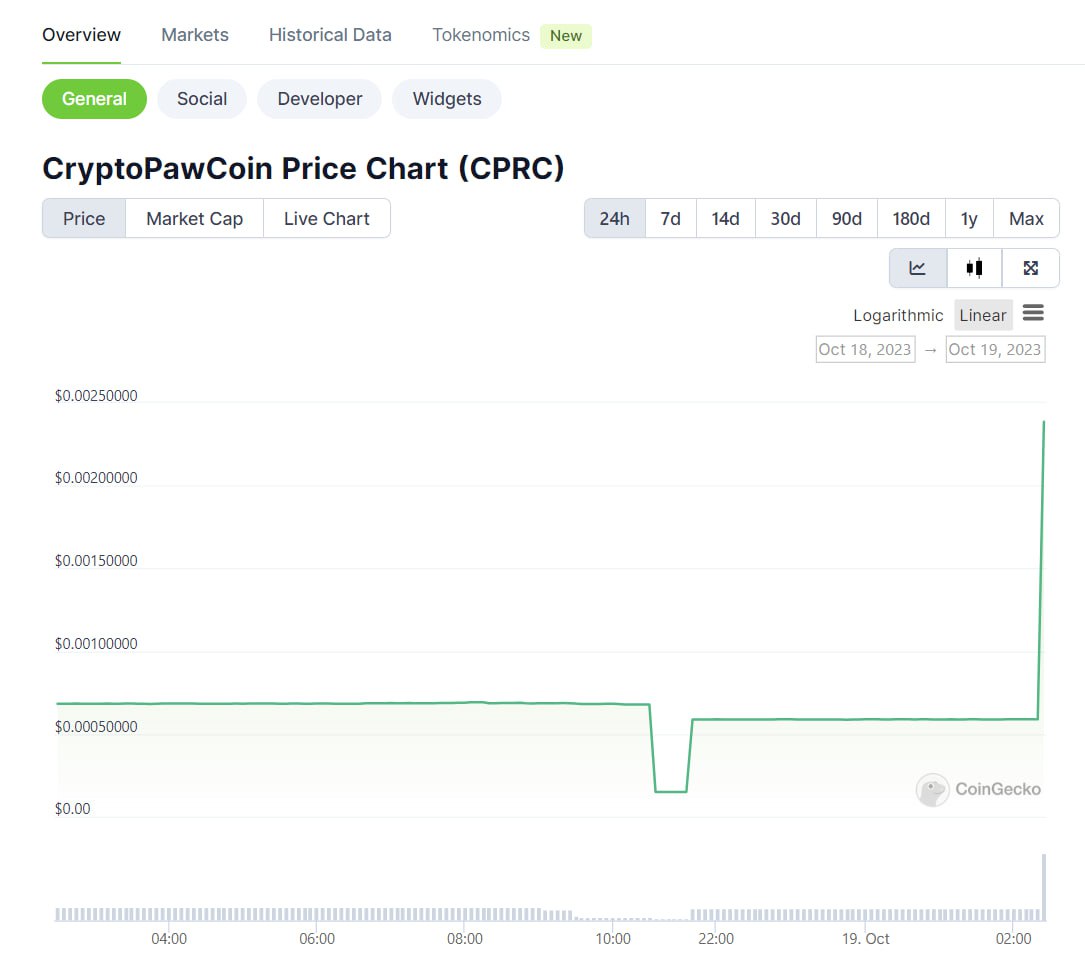Click the 04:00 time axis label
1085x955 pixels.
click(169, 938)
